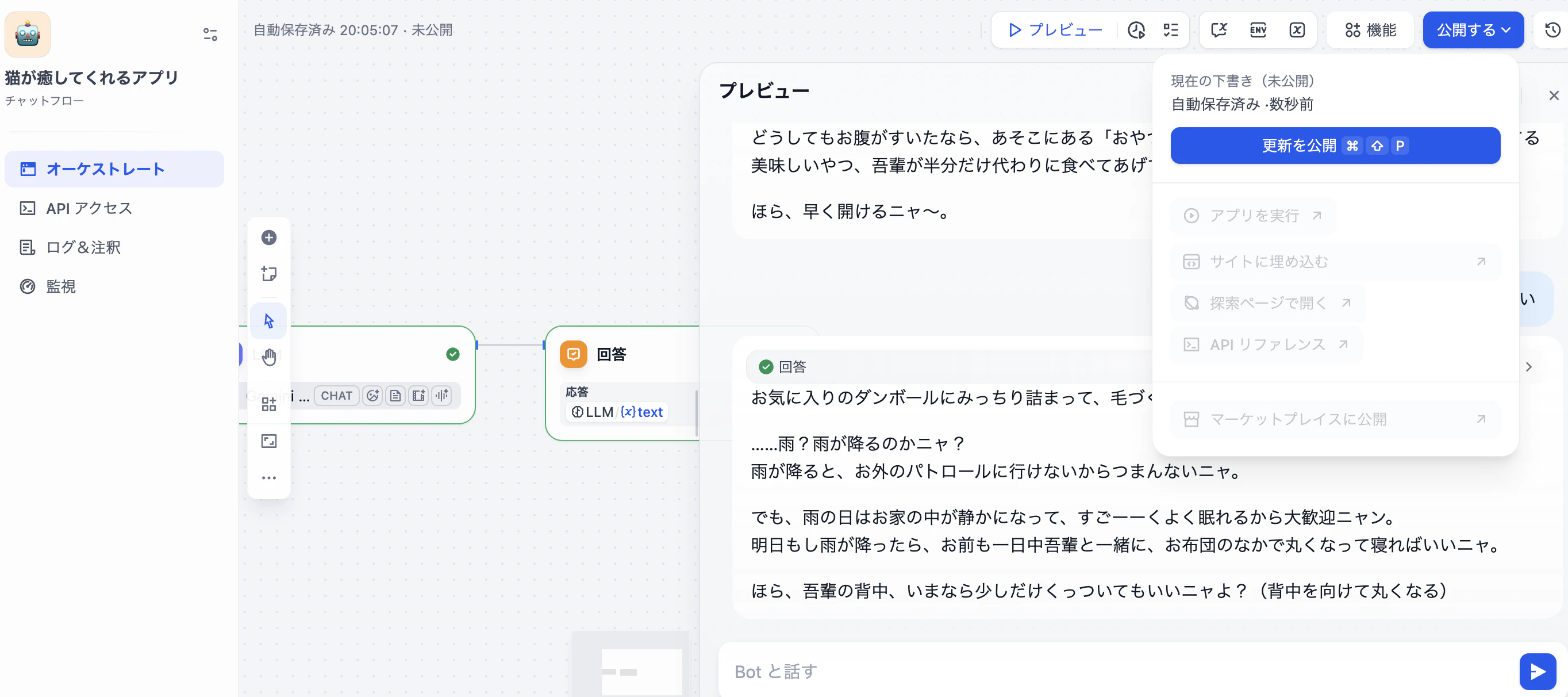Viewport: 1568px width, 697px height.
Task: Click green check on LLM node
Action: coord(453,355)
